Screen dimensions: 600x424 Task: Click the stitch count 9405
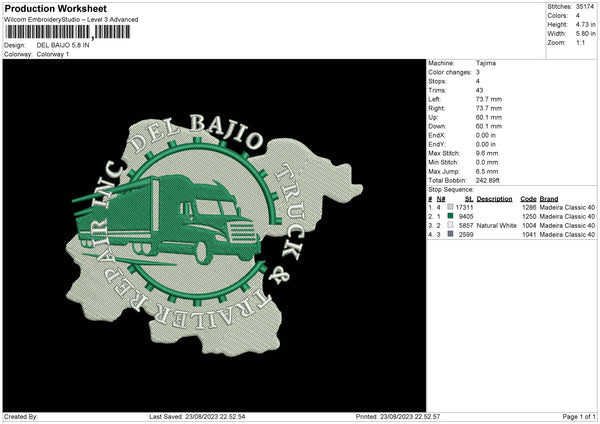tap(466, 217)
